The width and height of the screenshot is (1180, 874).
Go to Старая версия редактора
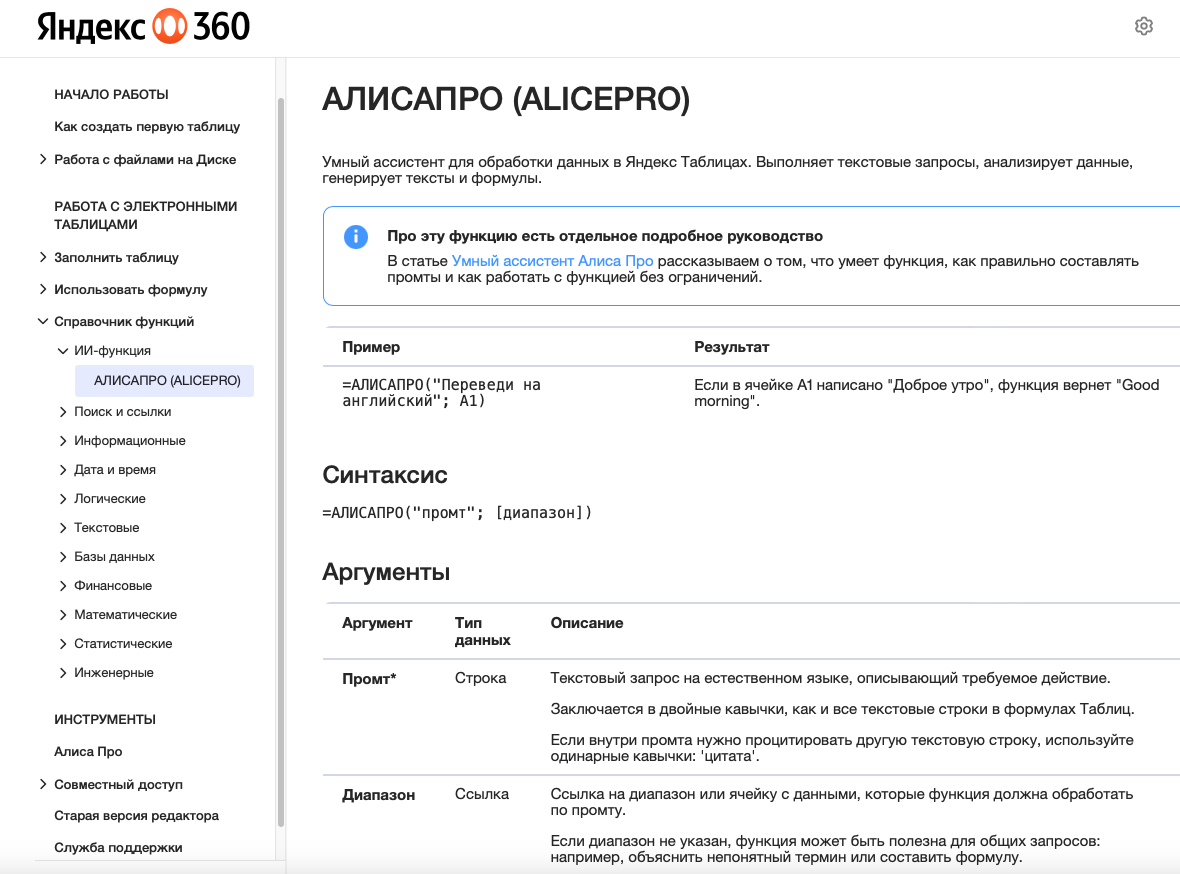point(136,816)
